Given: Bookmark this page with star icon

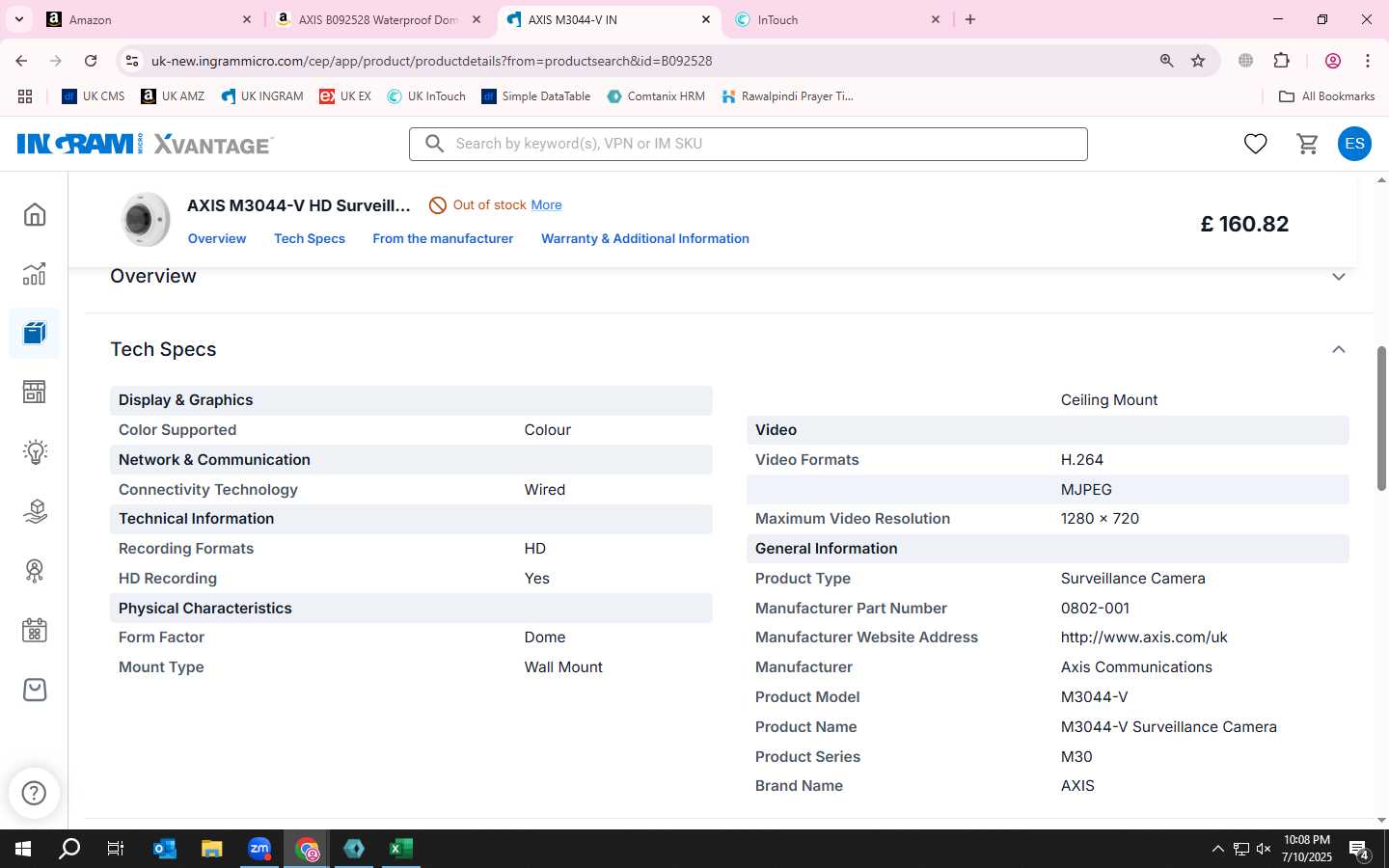Looking at the screenshot, I should click(1198, 61).
